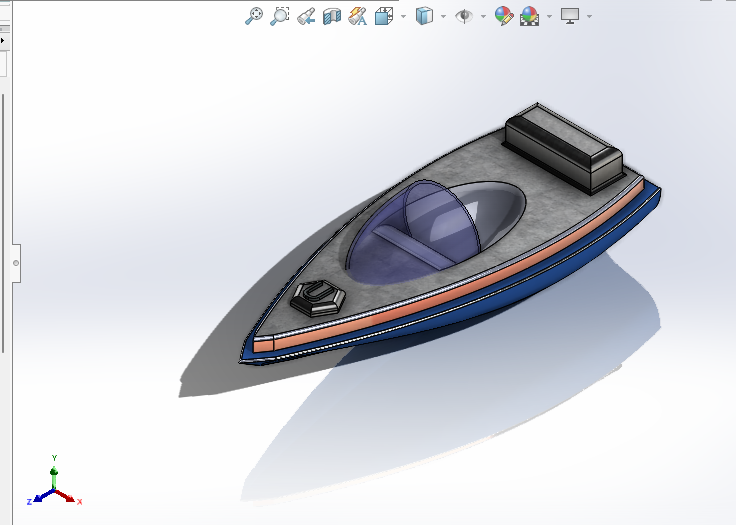Open View Settings monitor icon
Viewport: 736px width, 525px height.
click(570, 16)
